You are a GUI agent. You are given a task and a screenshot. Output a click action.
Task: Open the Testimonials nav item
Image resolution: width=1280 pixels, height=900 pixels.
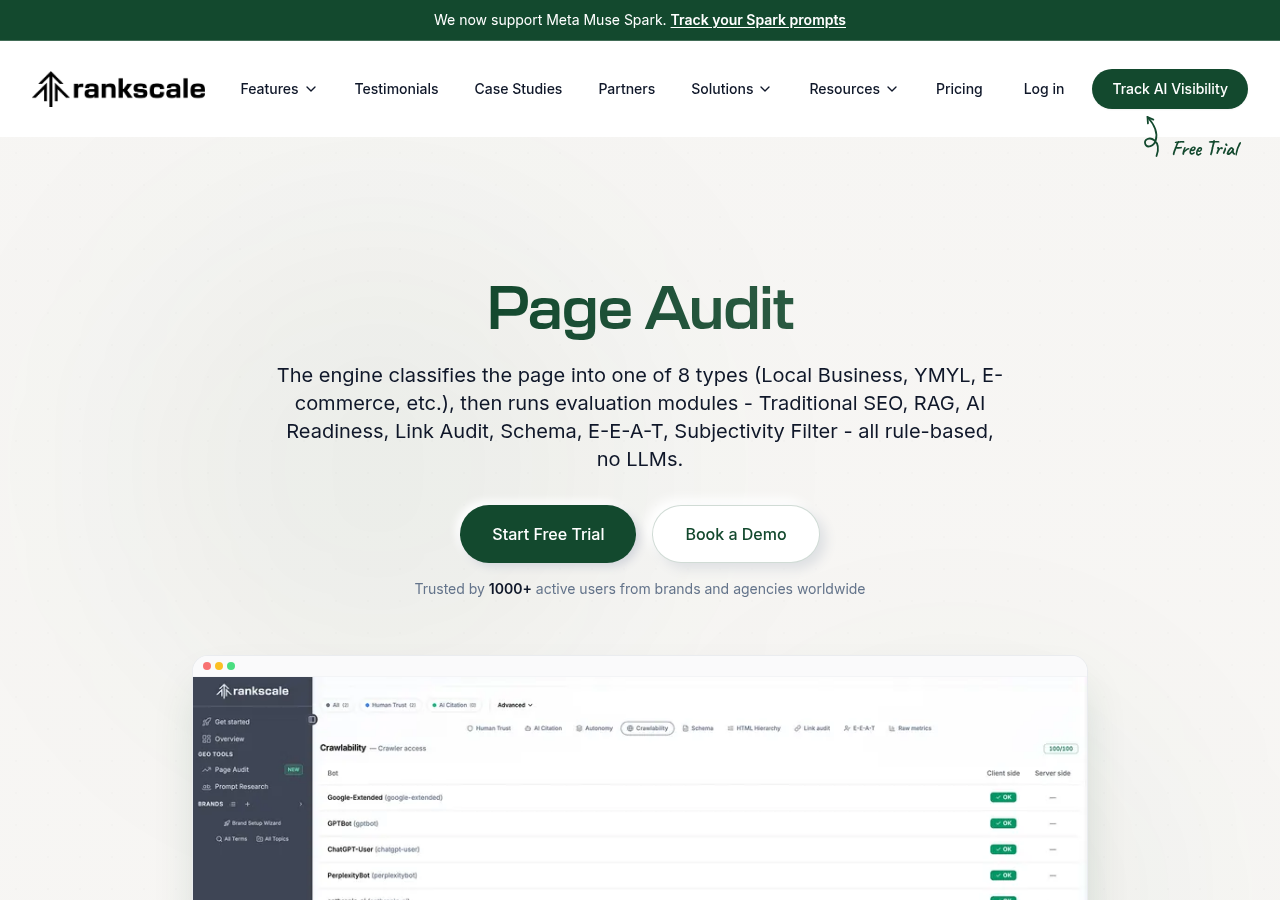[396, 89]
